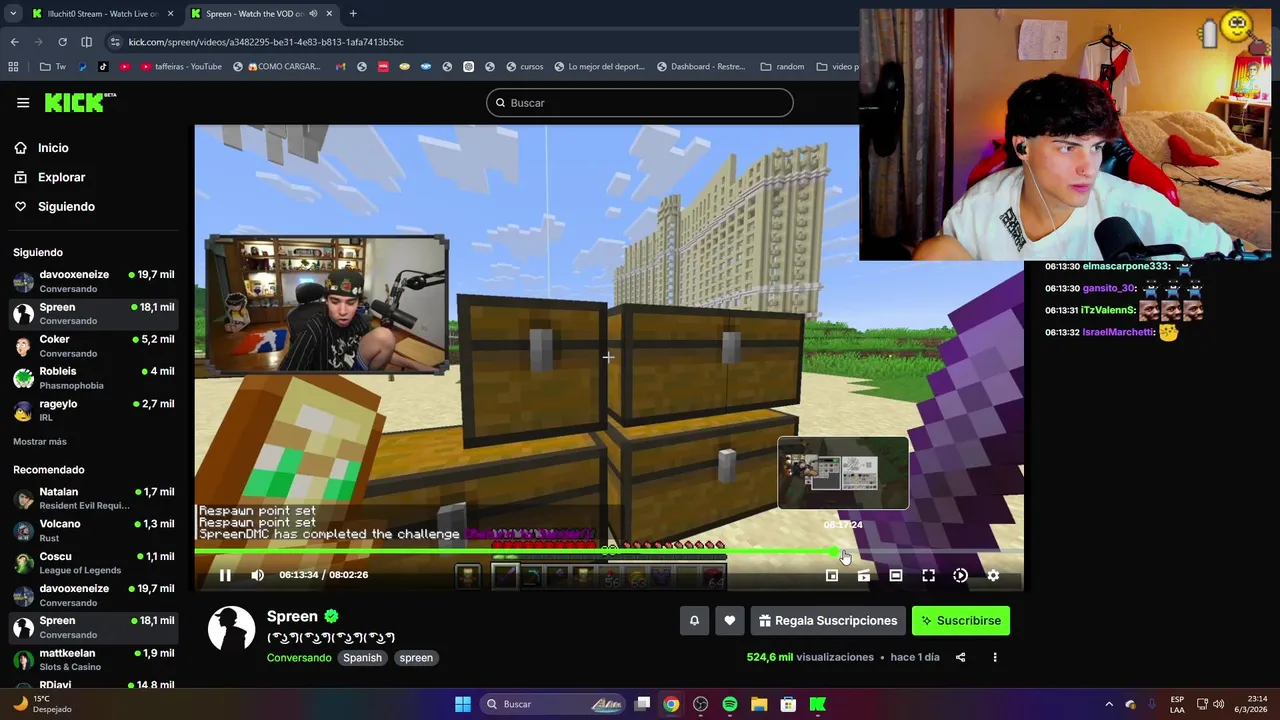Open Spotify from the taskbar

730,704
